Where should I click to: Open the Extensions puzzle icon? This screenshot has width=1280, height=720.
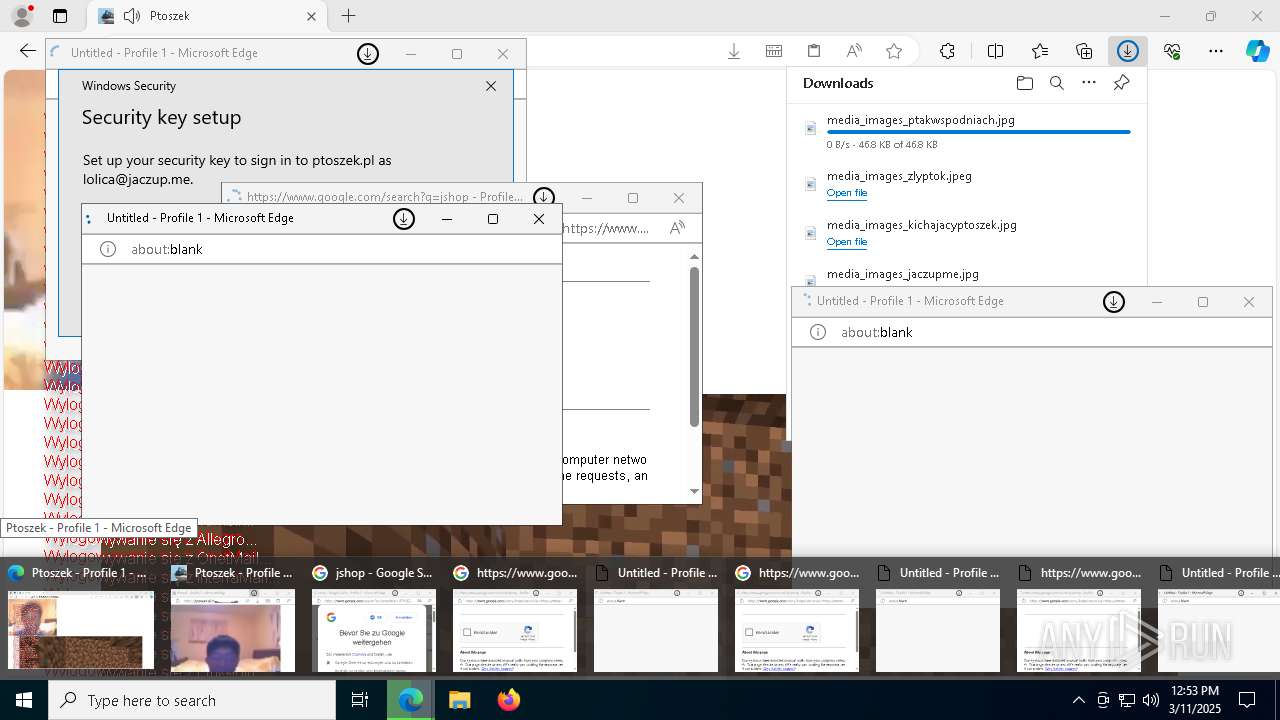point(947,51)
